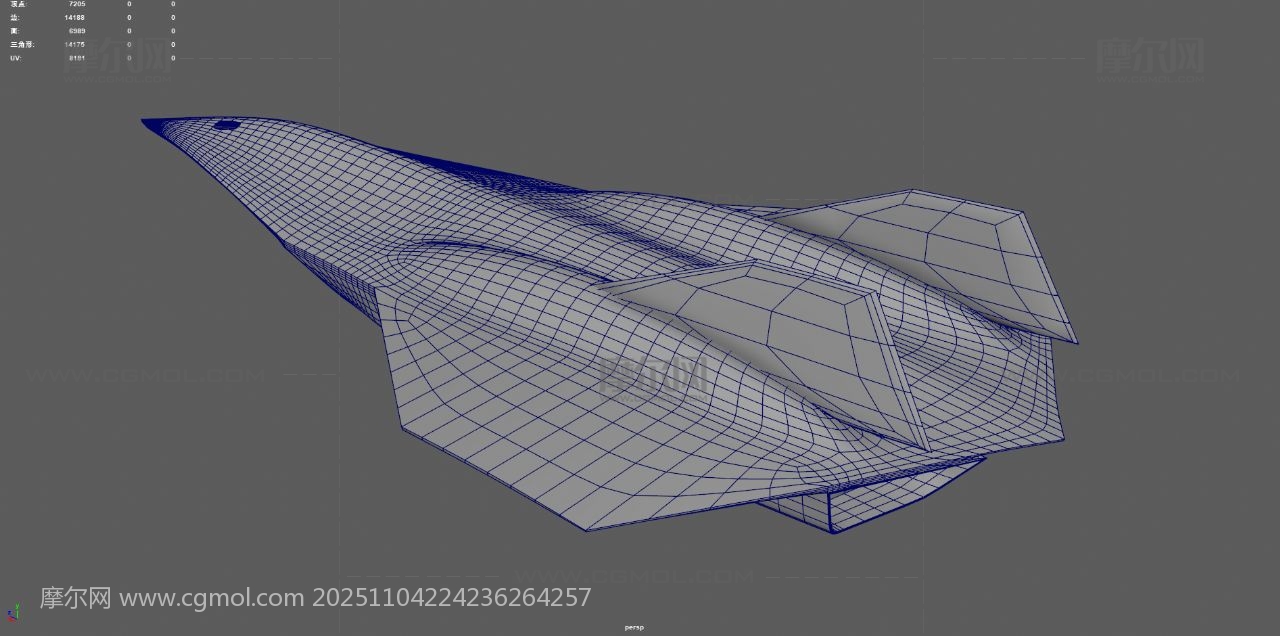This screenshot has height=636, width=1280.
Task: Click the triangle count value 14175
Action: click(74, 45)
